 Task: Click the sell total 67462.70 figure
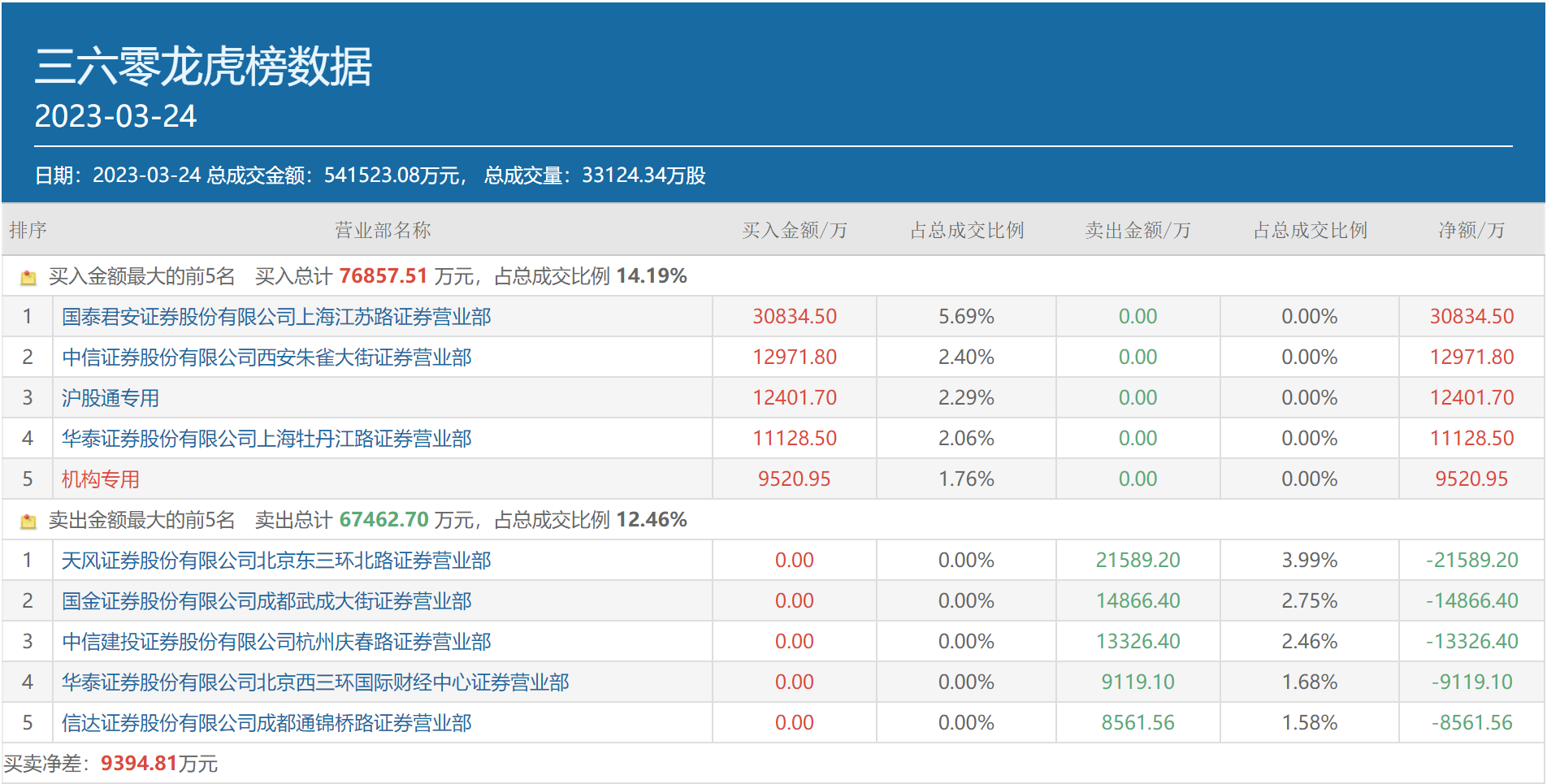coord(383,519)
